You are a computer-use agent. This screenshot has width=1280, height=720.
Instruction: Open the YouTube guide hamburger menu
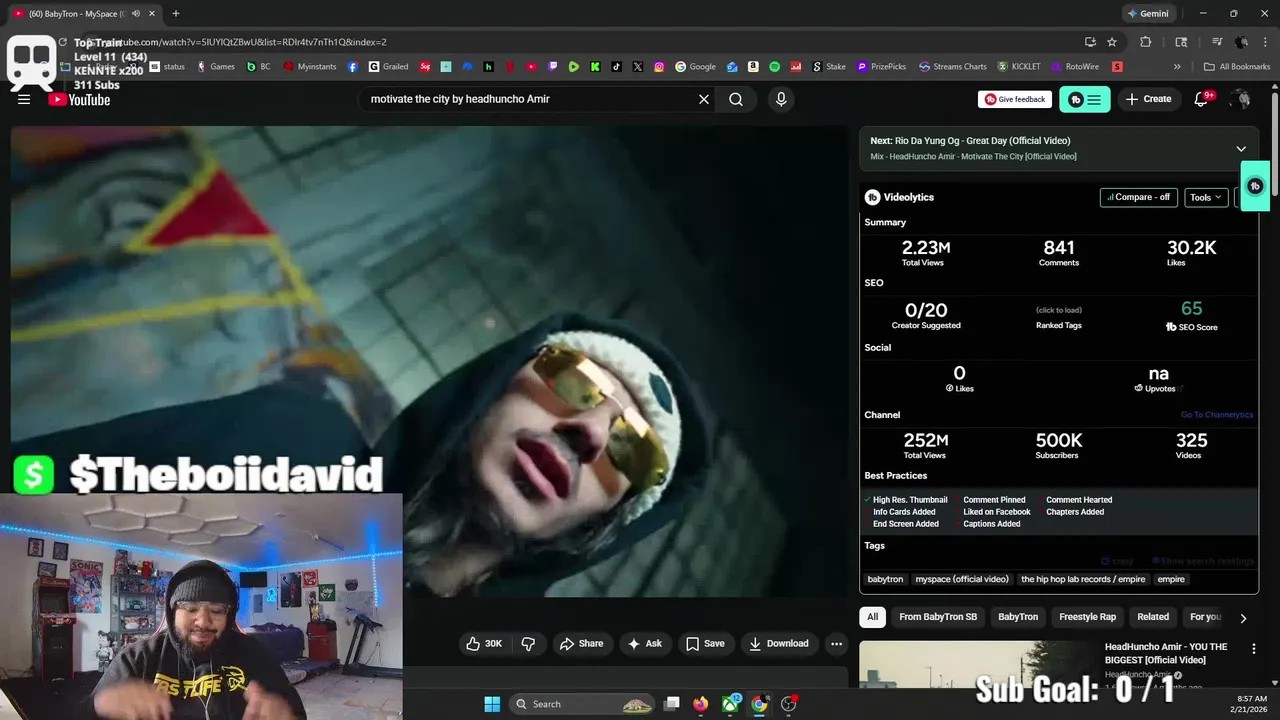pos(24,99)
